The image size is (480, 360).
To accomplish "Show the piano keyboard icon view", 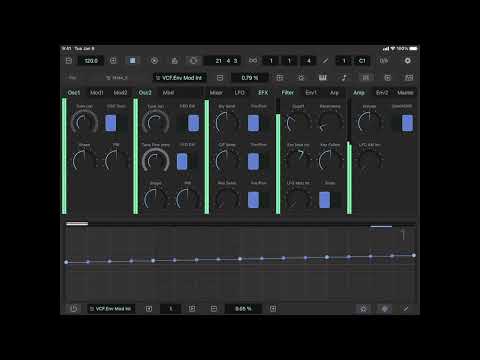I will 322,78.
